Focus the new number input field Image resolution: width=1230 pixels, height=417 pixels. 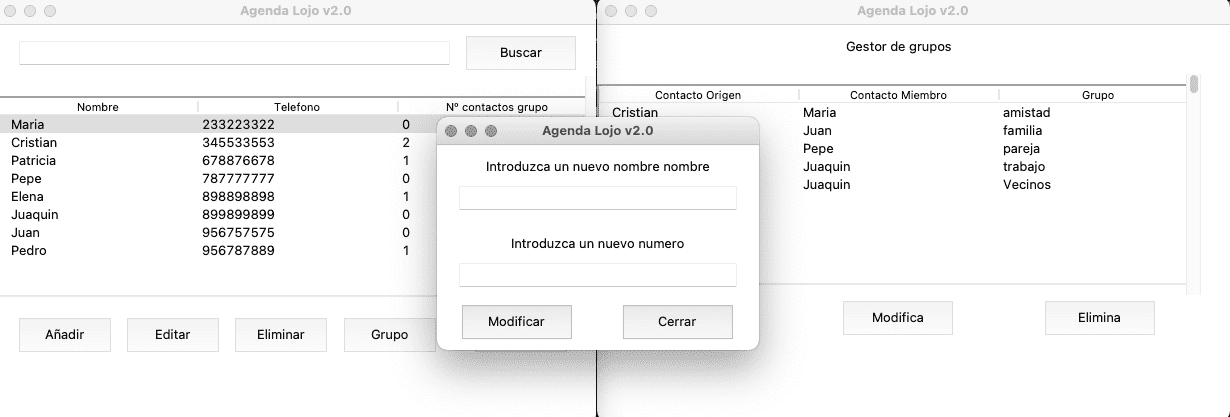[597, 275]
